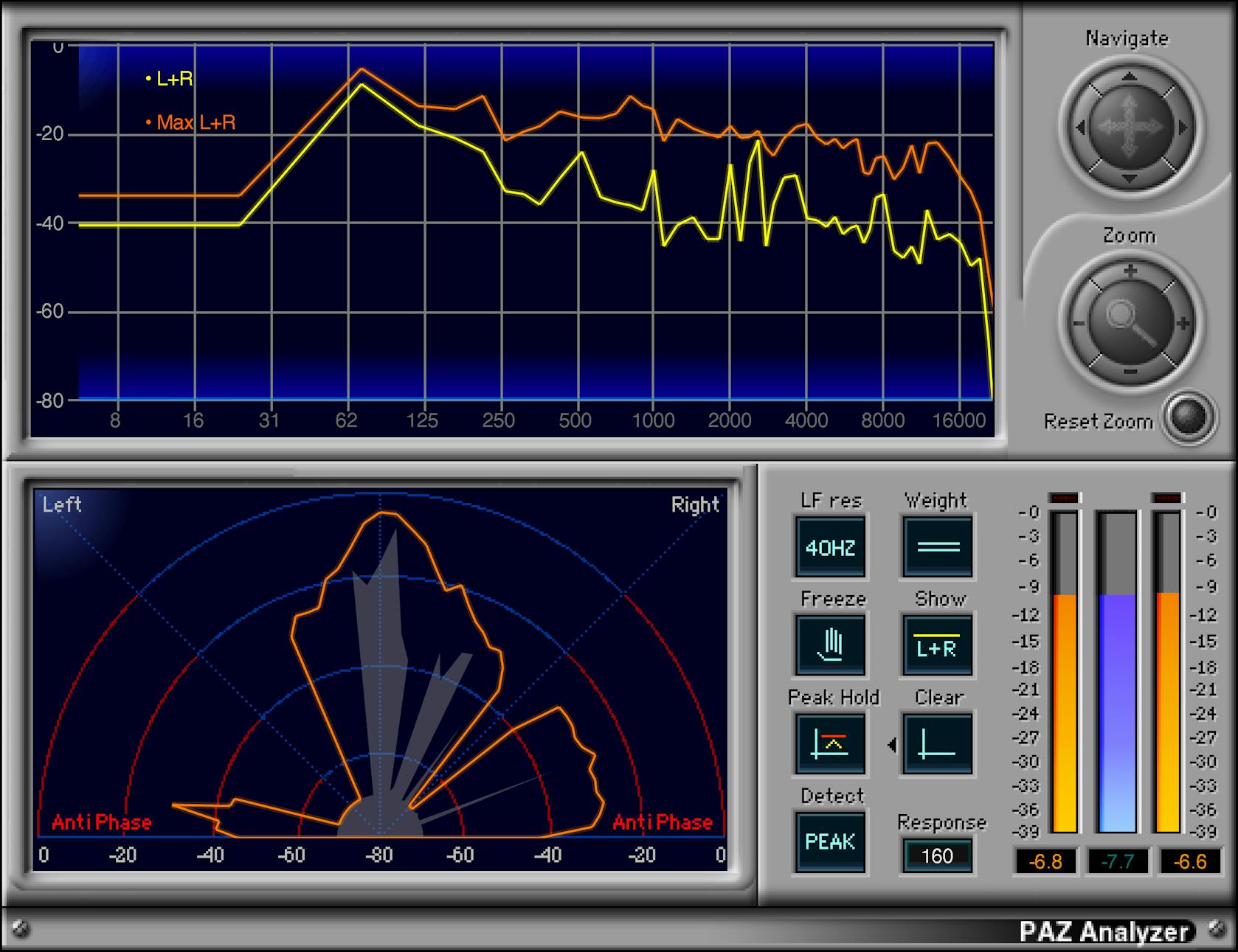Viewport: 1238px width, 952px height.
Task: Select the Show L+R display icon
Action: pyautogui.click(x=936, y=645)
